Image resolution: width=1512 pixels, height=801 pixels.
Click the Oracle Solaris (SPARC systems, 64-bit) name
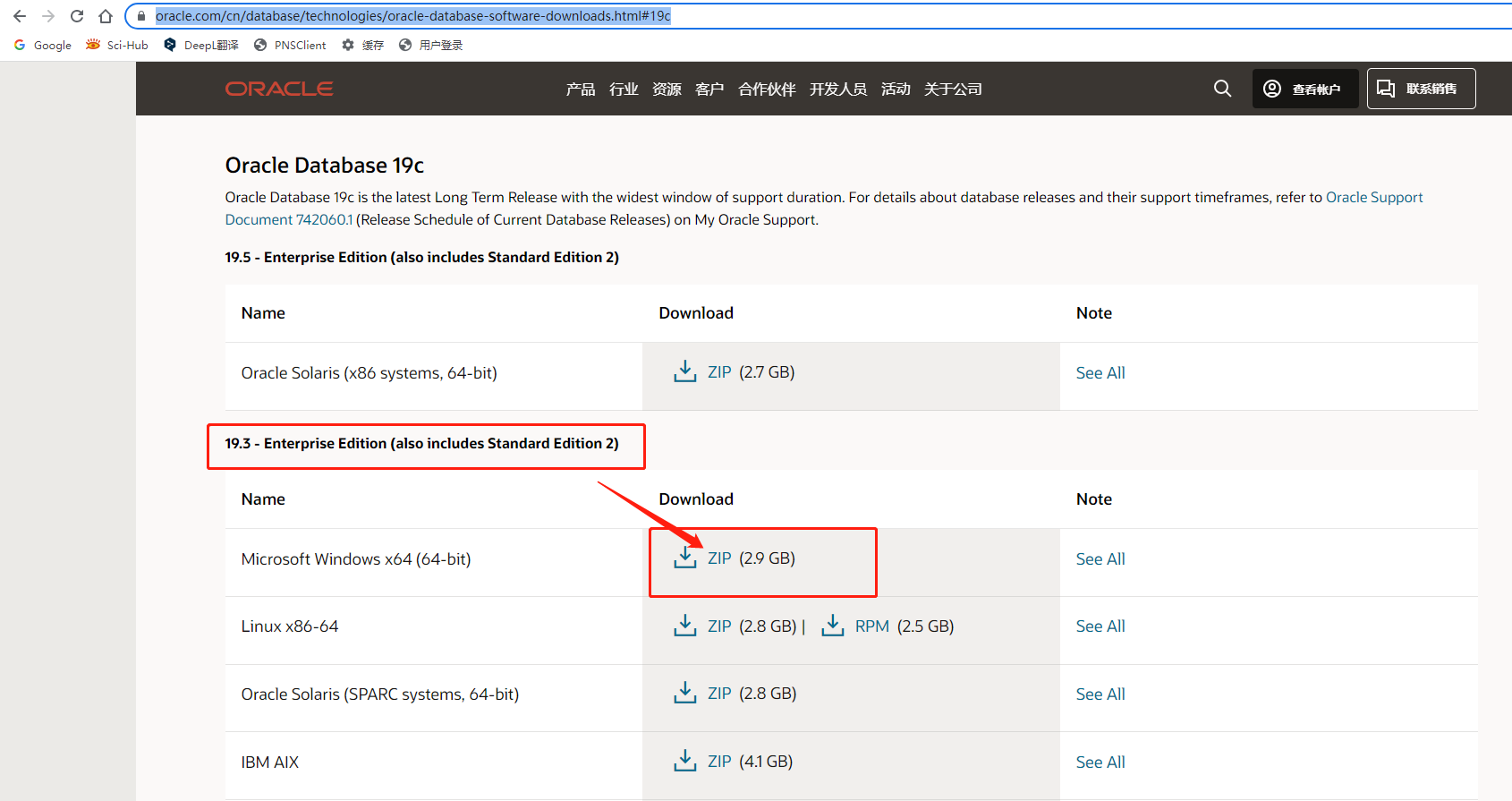click(380, 694)
